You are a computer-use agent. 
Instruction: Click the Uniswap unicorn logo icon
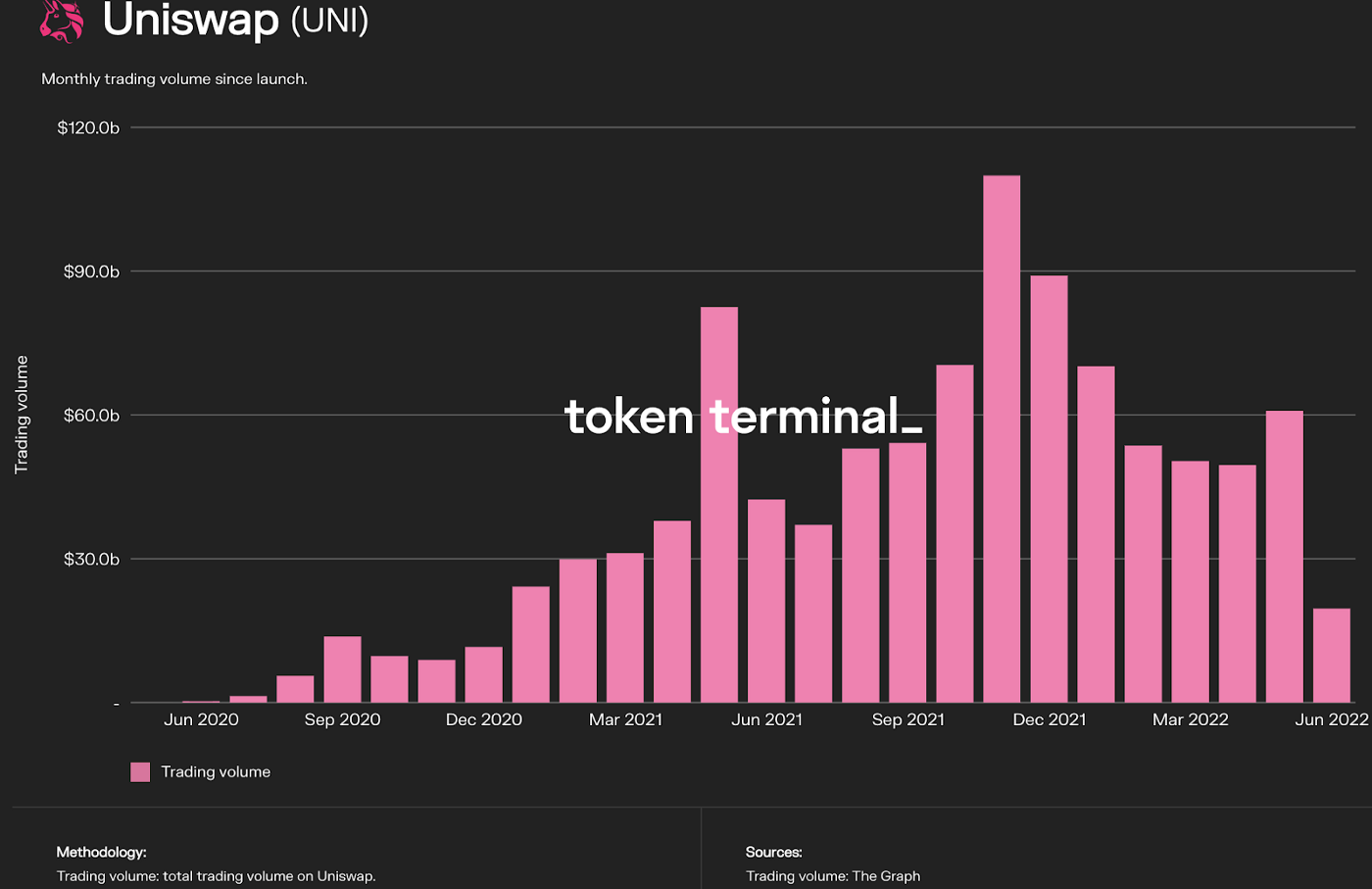(62, 21)
